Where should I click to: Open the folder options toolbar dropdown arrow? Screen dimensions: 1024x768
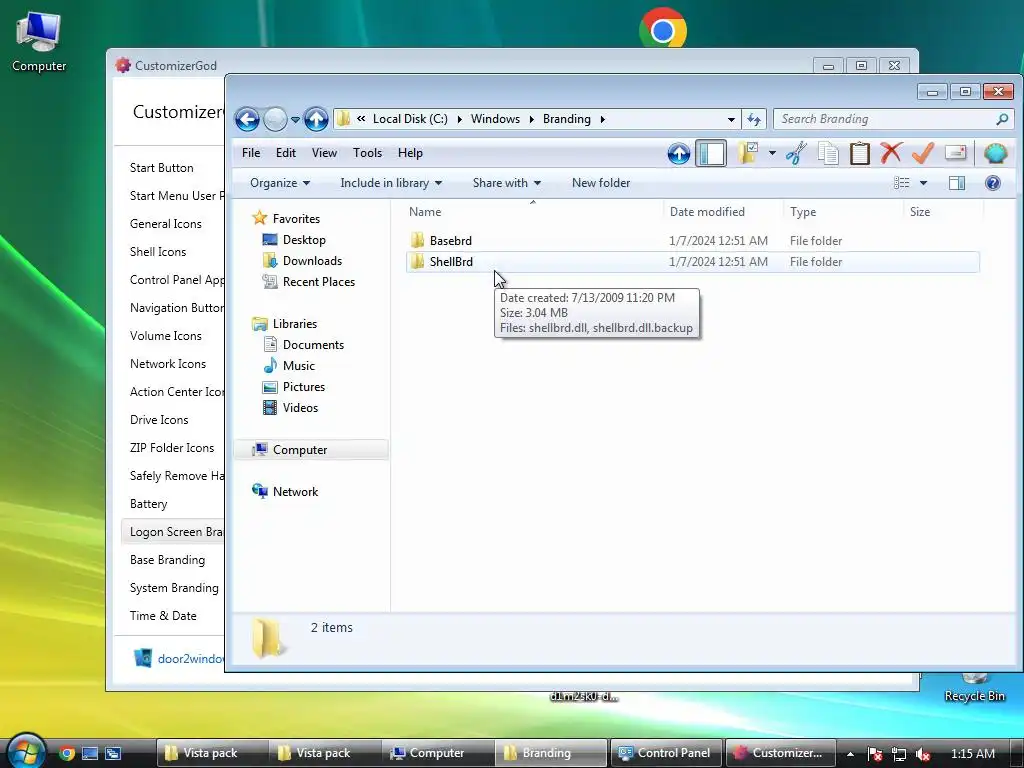[x=772, y=153]
